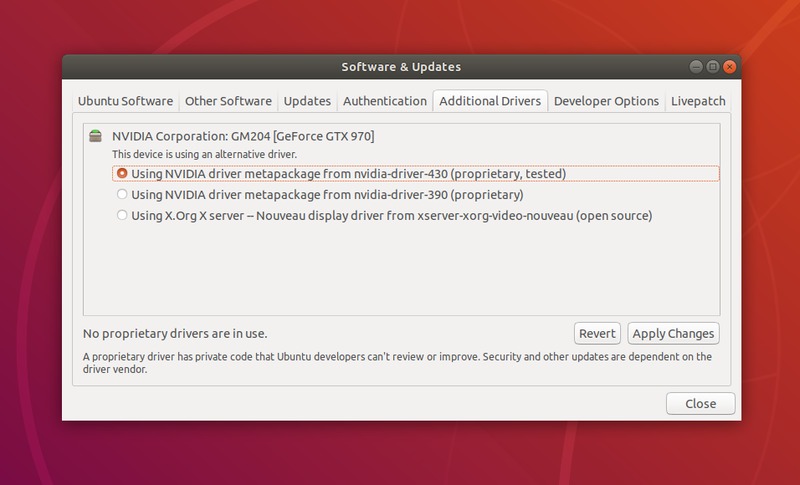Click the NVIDIA graphics card icon
This screenshot has width=800, height=485.
[x=95, y=135]
